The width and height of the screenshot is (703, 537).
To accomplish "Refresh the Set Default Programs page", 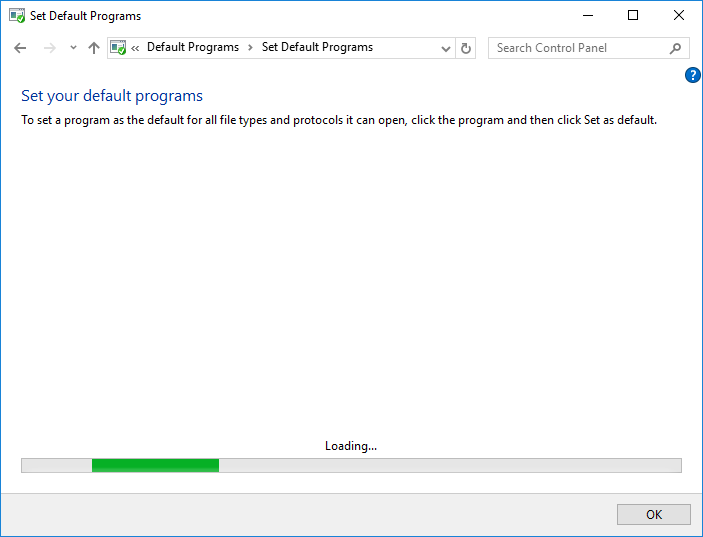I will point(466,48).
